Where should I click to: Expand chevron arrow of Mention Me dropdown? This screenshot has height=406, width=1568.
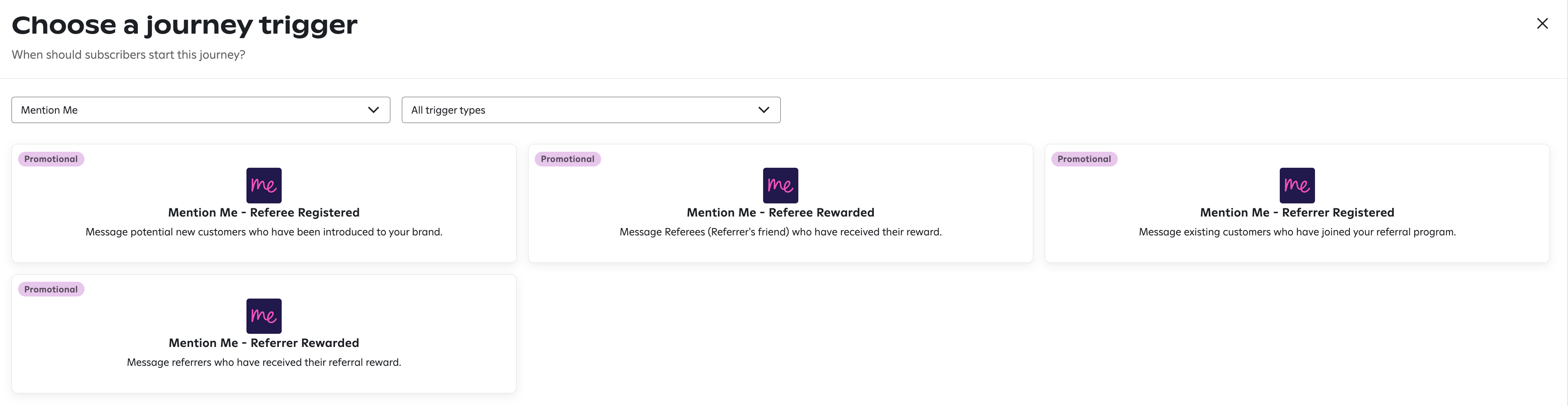tap(373, 110)
